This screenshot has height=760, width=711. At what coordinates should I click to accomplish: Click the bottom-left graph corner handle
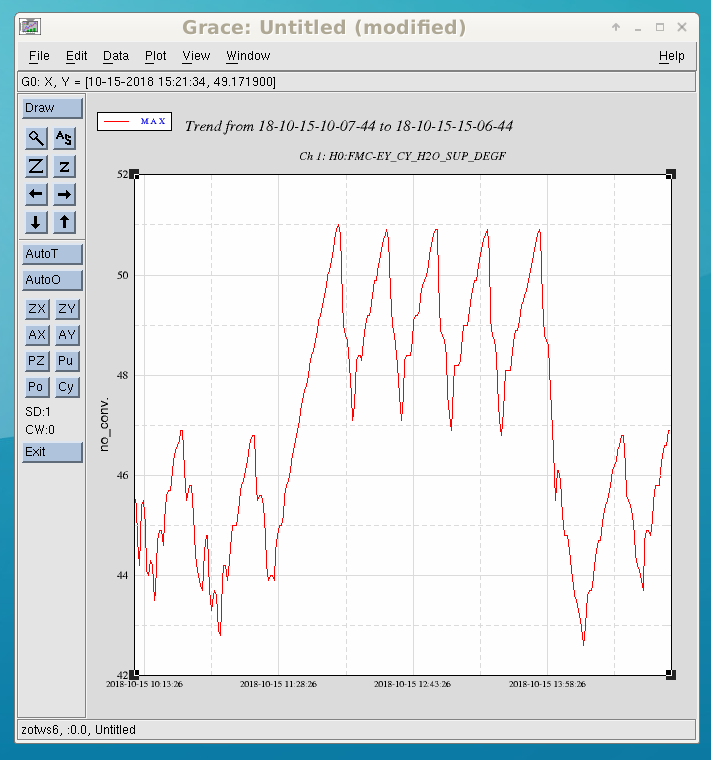tap(135, 674)
